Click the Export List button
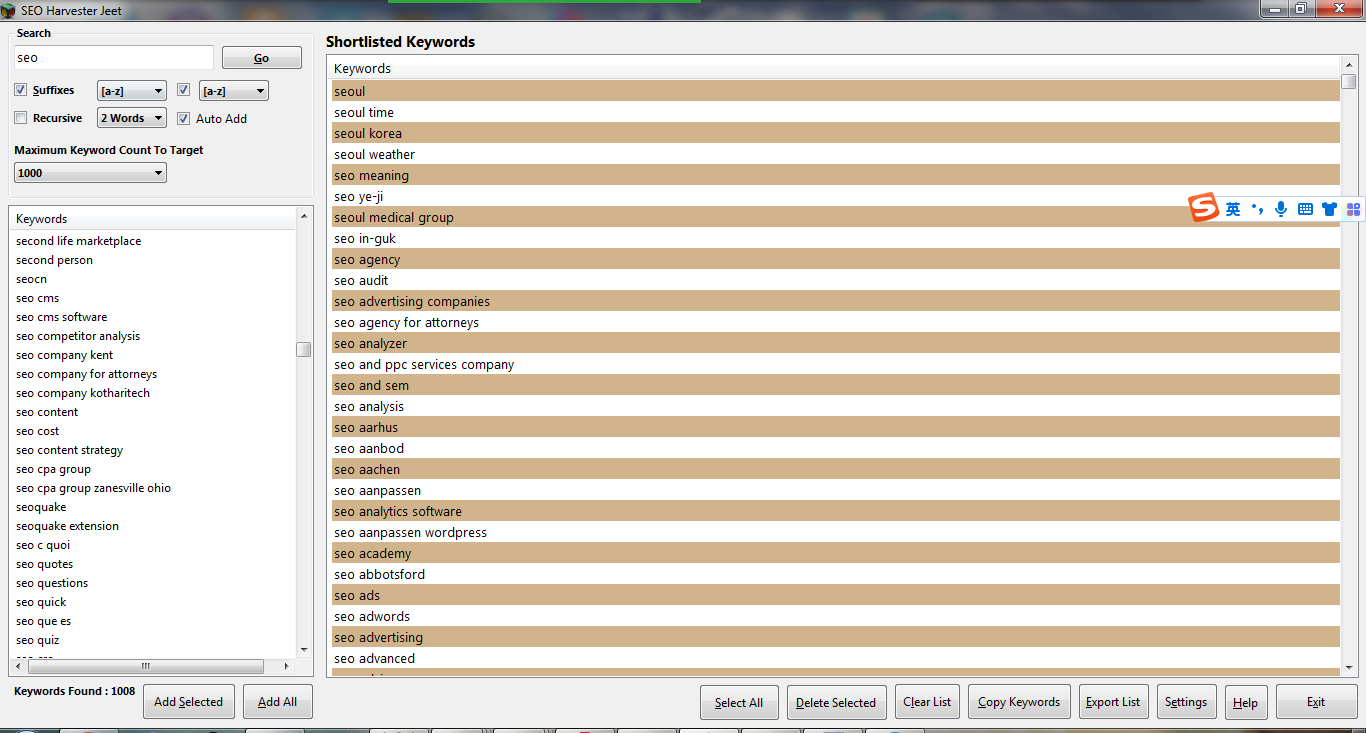1366x733 pixels. [1112, 702]
